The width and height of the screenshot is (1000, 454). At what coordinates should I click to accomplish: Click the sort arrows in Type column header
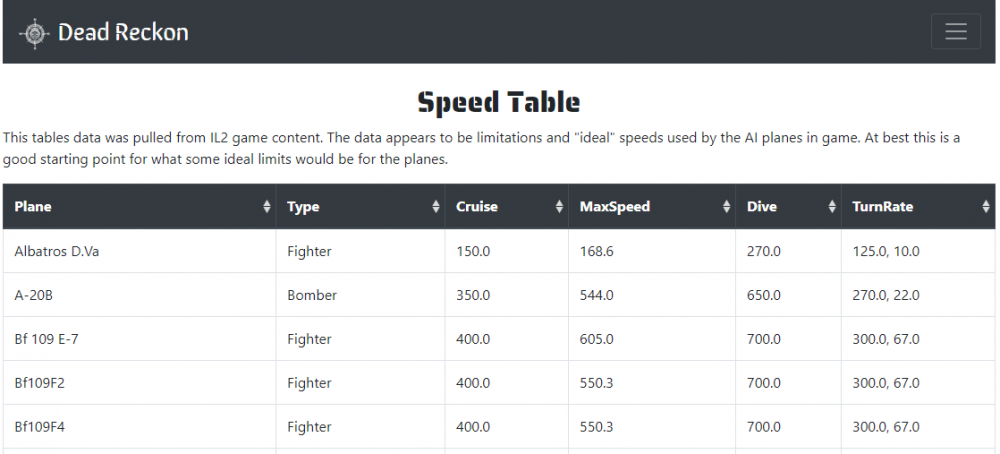435,207
